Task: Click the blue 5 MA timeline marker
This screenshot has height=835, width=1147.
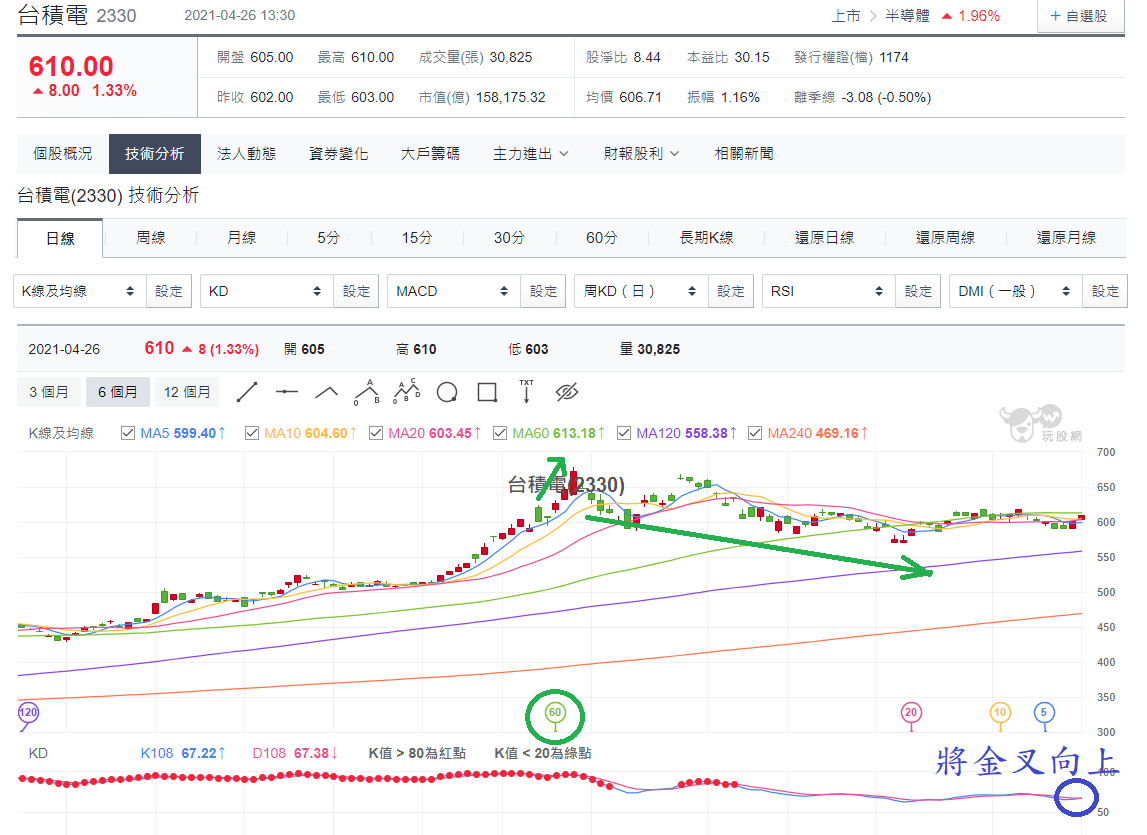Action: click(x=1044, y=713)
